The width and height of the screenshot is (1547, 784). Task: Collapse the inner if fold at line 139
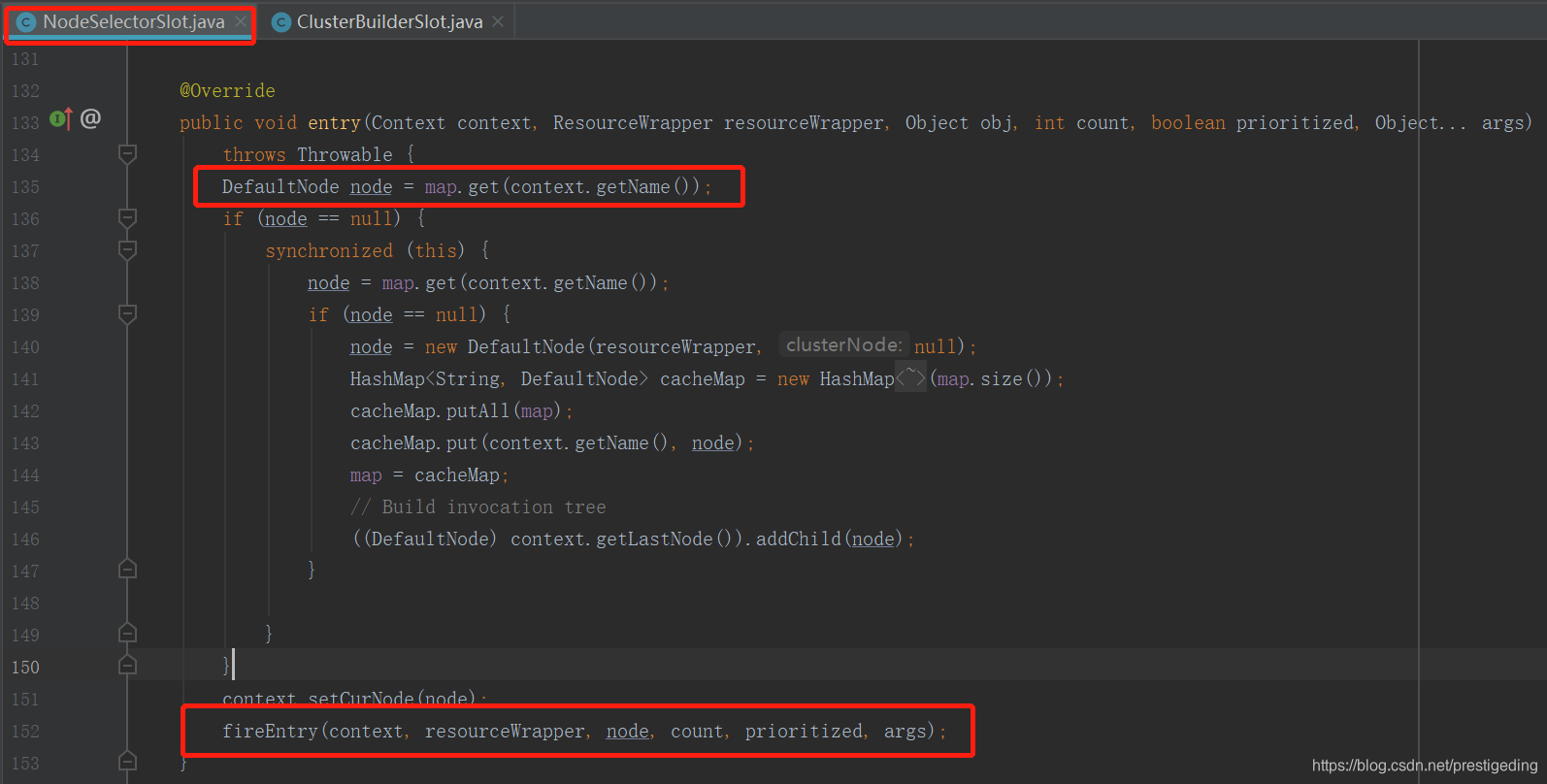127,313
